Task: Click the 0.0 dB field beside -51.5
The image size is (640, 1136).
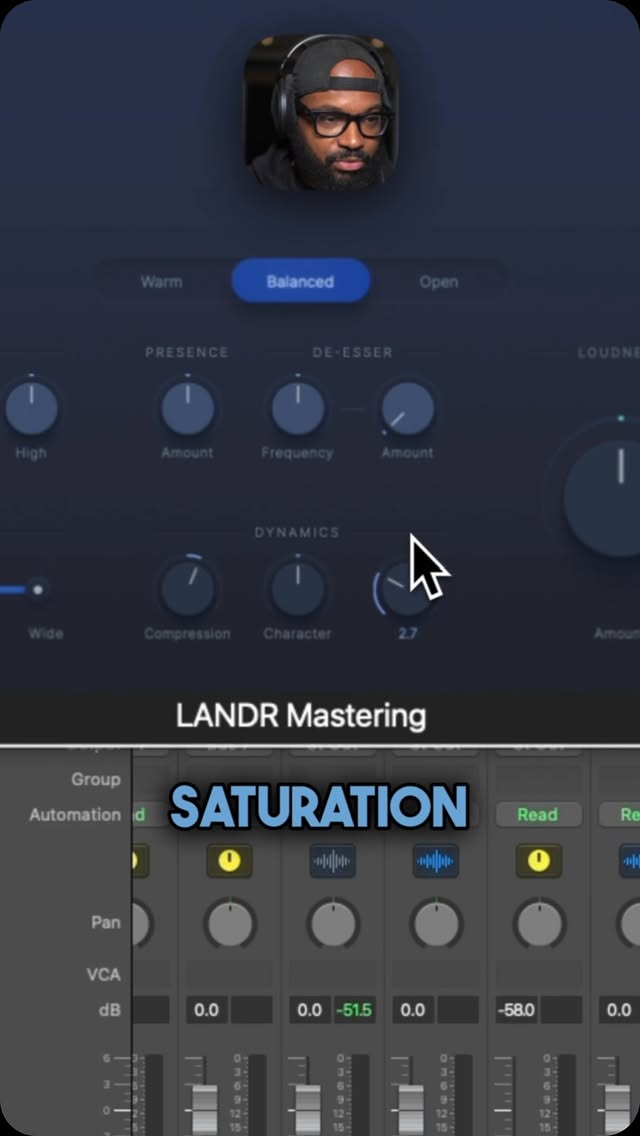Action: pyautogui.click(x=310, y=1010)
